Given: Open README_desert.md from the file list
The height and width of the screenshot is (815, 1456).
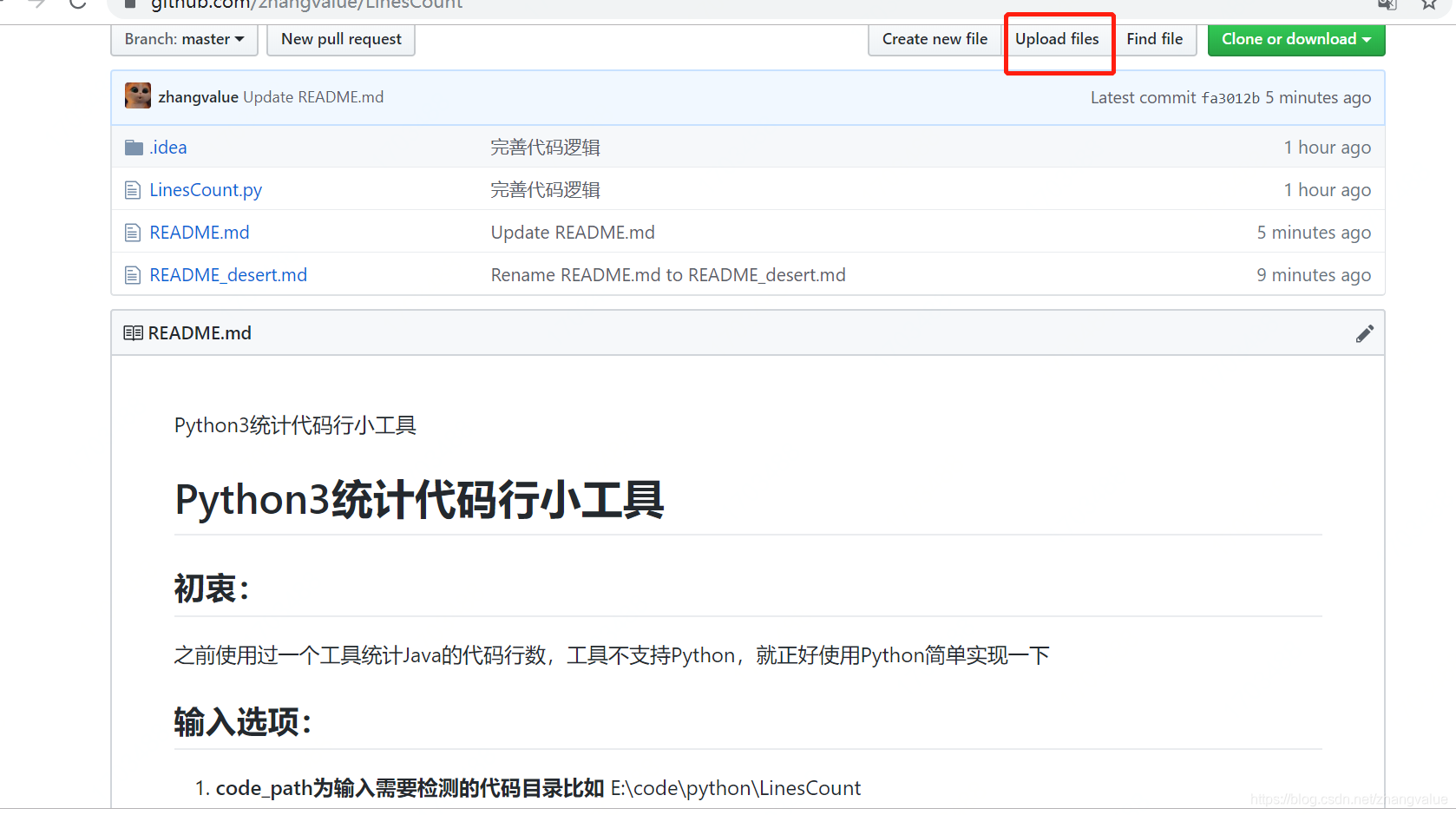Looking at the screenshot, I should [227, 274].
